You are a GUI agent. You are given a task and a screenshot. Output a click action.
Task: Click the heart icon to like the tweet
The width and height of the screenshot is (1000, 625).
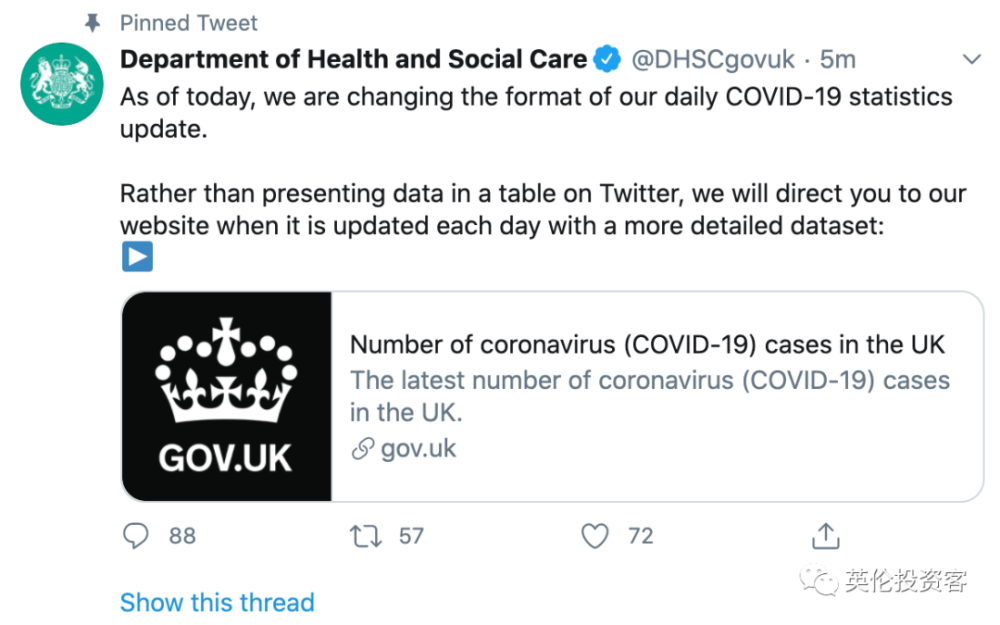(x=594, y=536)
